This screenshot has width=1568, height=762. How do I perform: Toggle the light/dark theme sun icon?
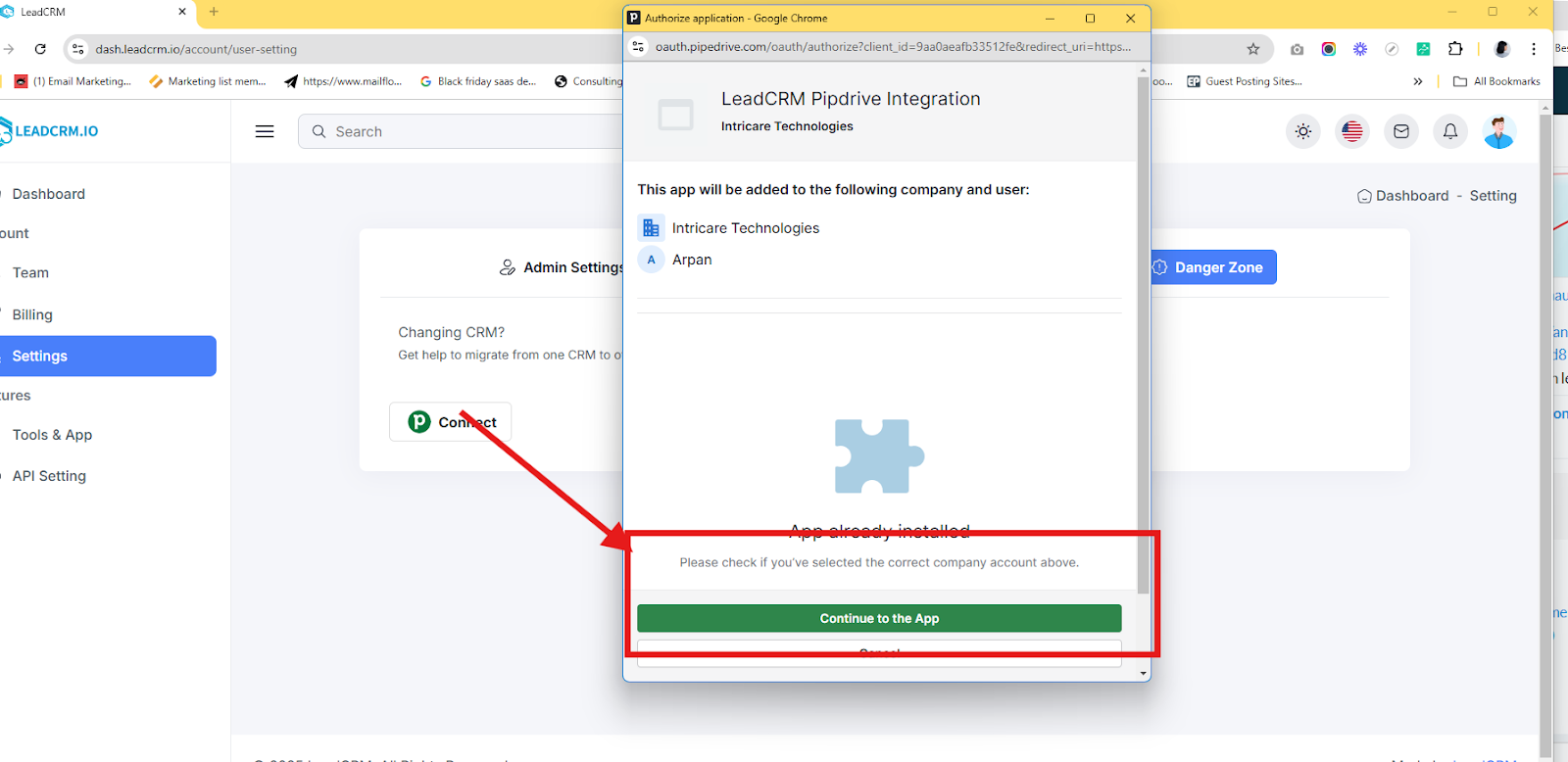[x=1303, y=131]
